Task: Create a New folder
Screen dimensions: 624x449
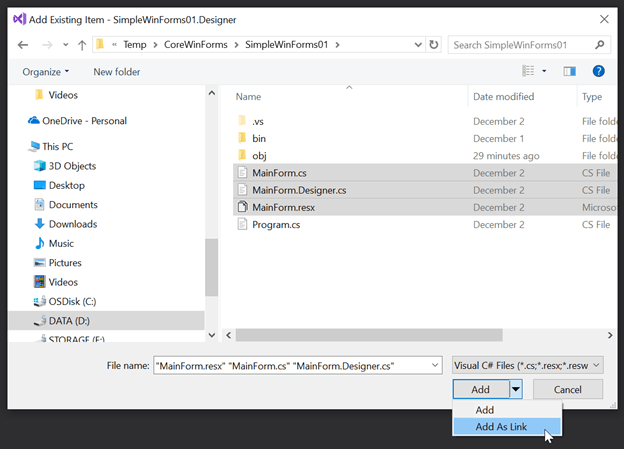Action: pos(117,72)
